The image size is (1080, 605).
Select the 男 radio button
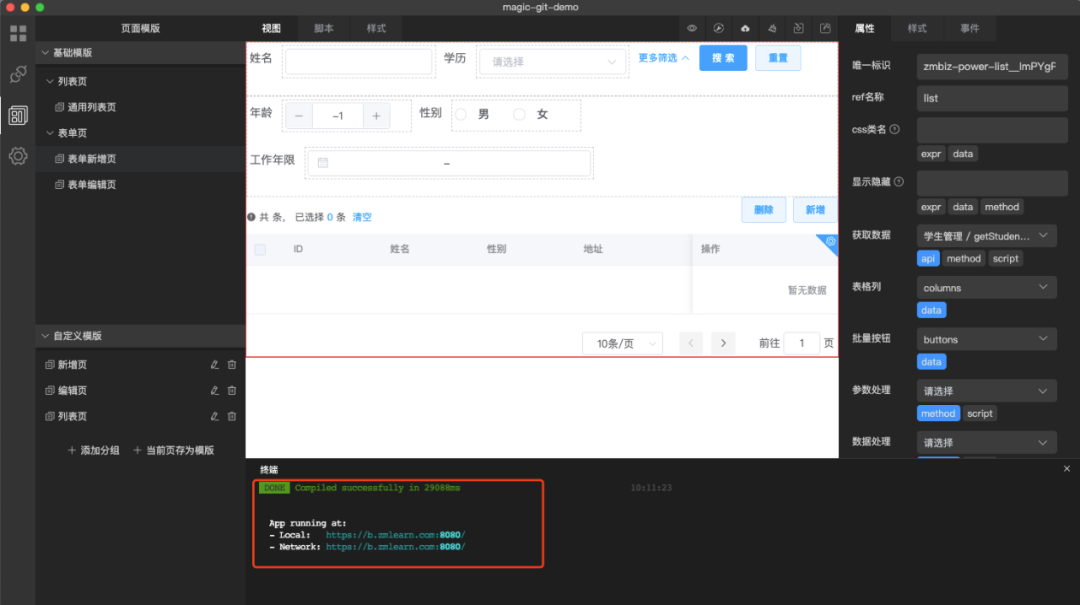click(x=461, y=114)
